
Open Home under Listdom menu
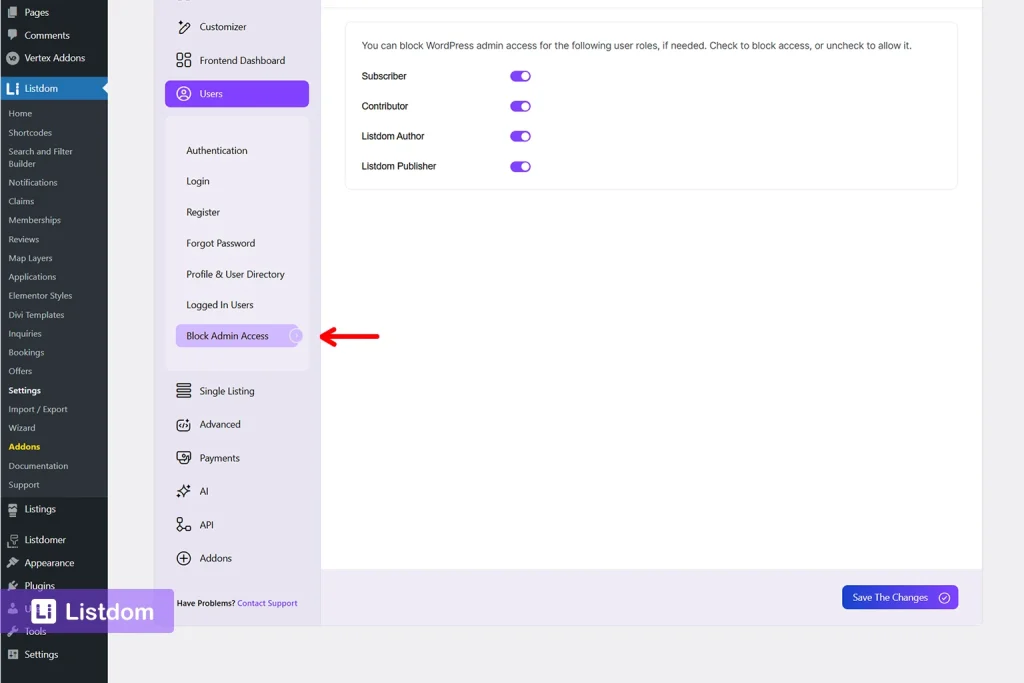pyautogui.click(x=20, y=114)
